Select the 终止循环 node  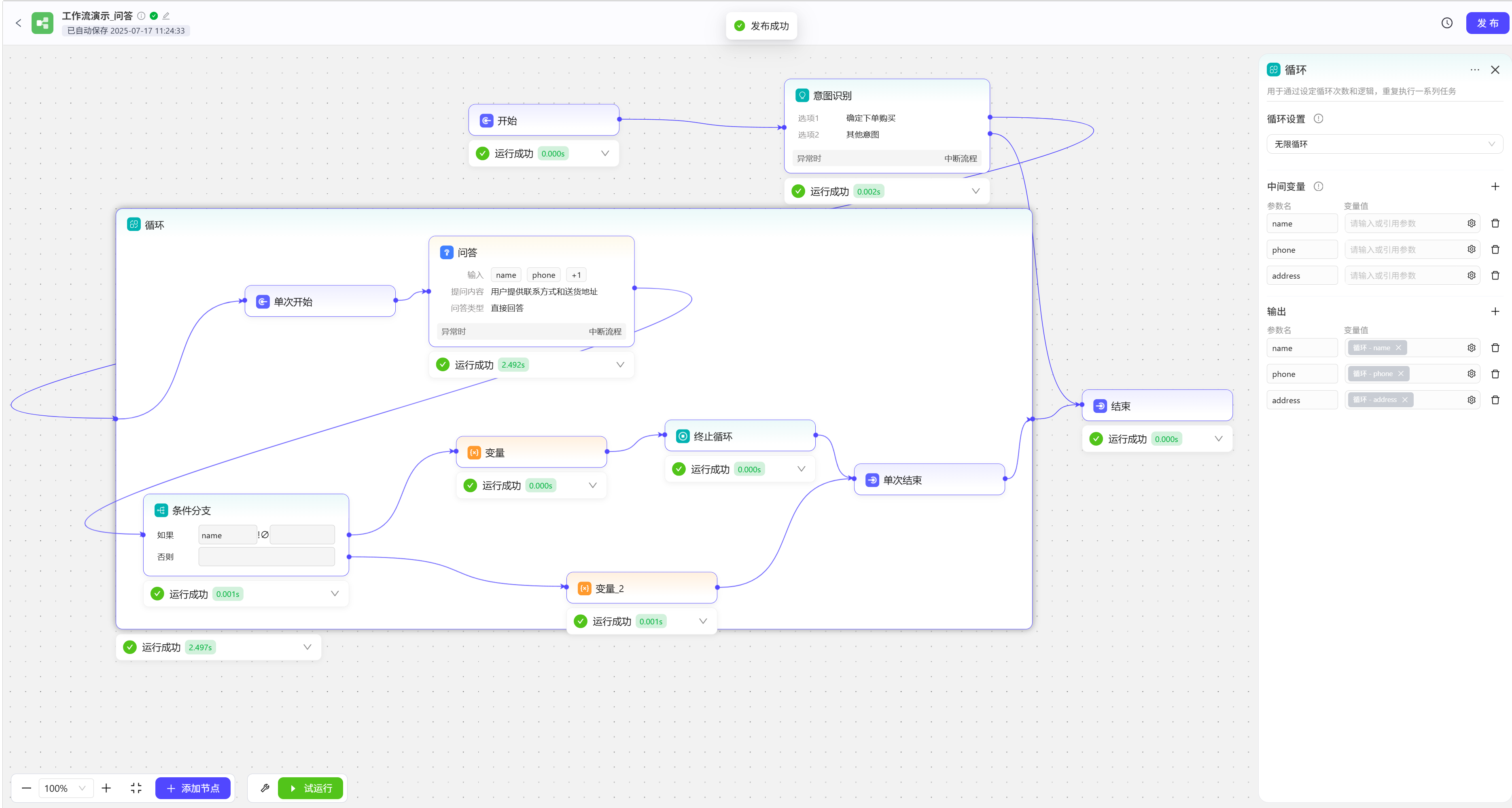739,436
